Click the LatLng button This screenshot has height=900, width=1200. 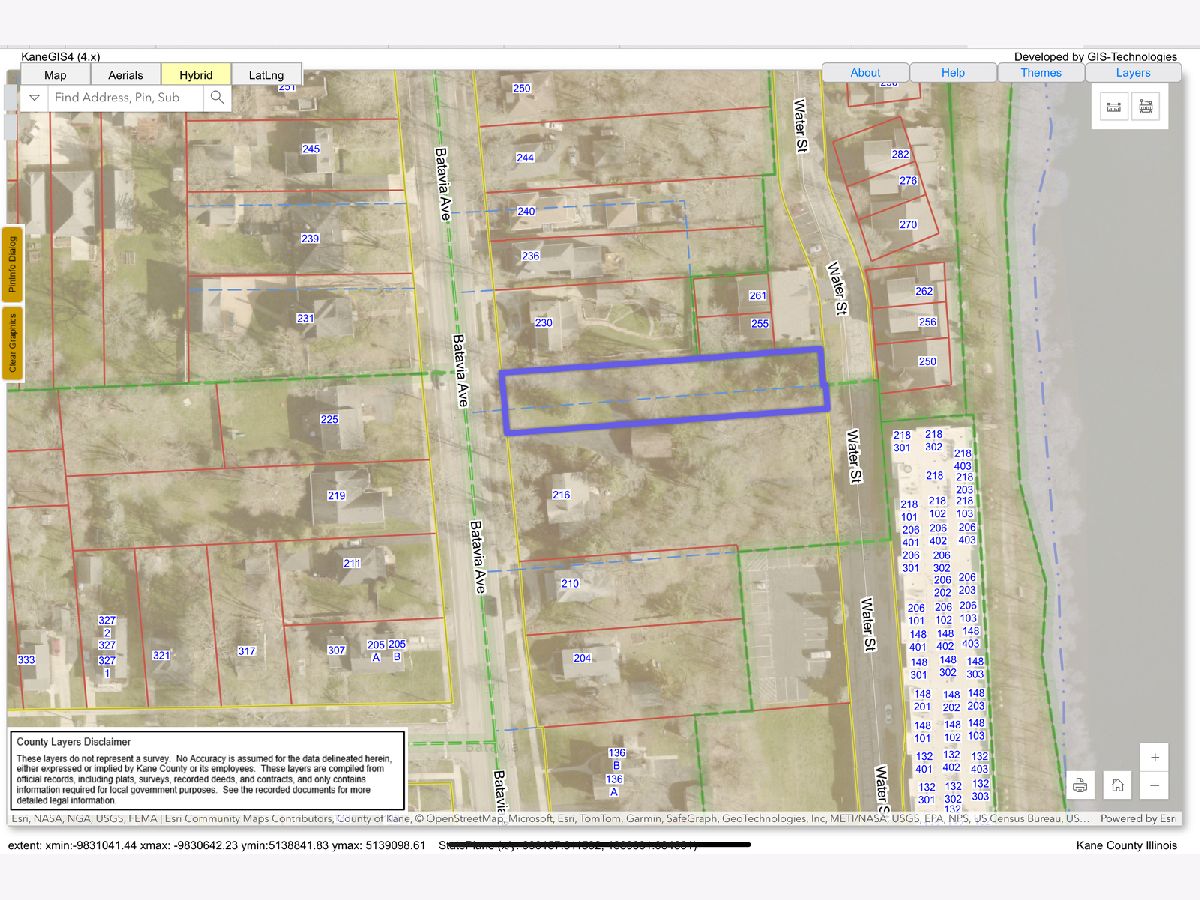[x=266, y=75]
